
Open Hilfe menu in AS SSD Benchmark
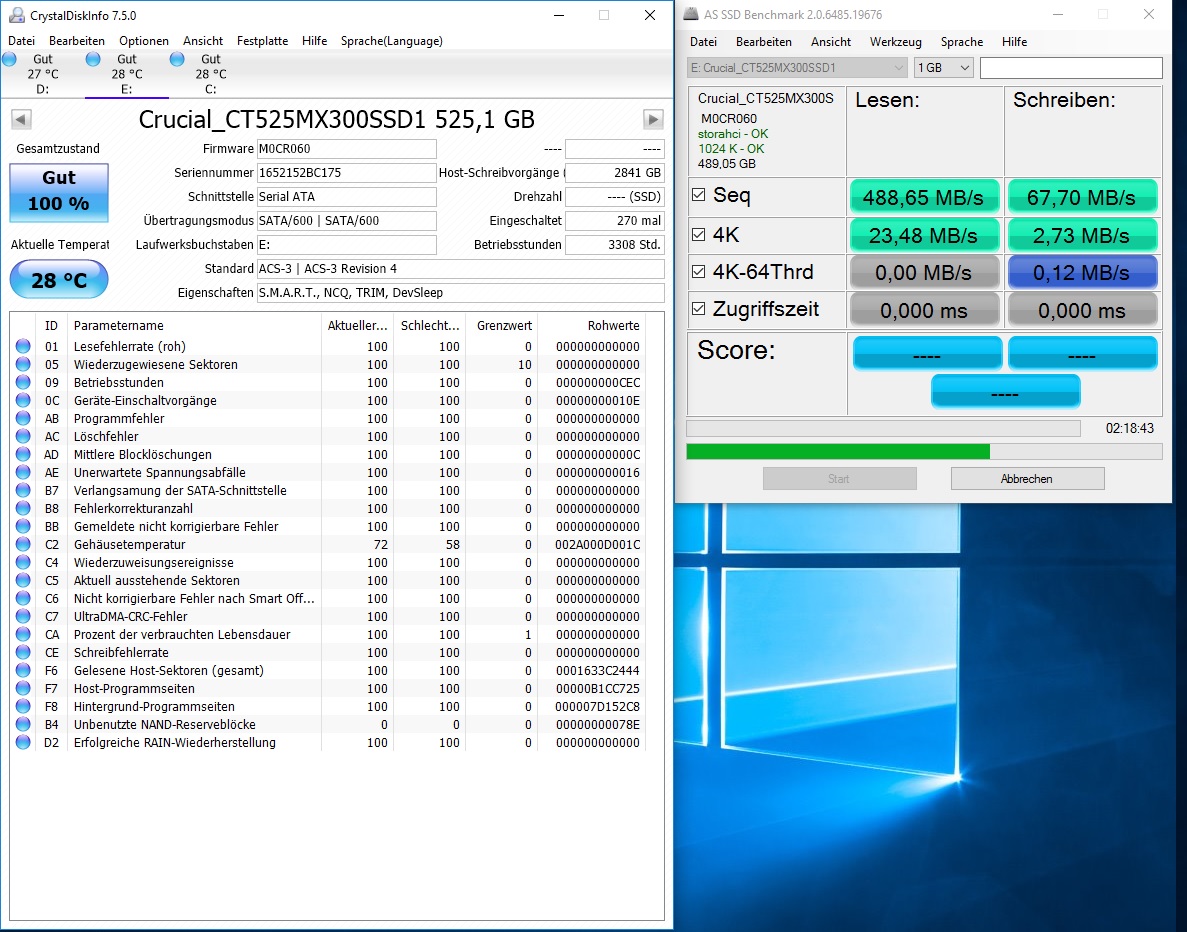click(x=1014, y=42)
